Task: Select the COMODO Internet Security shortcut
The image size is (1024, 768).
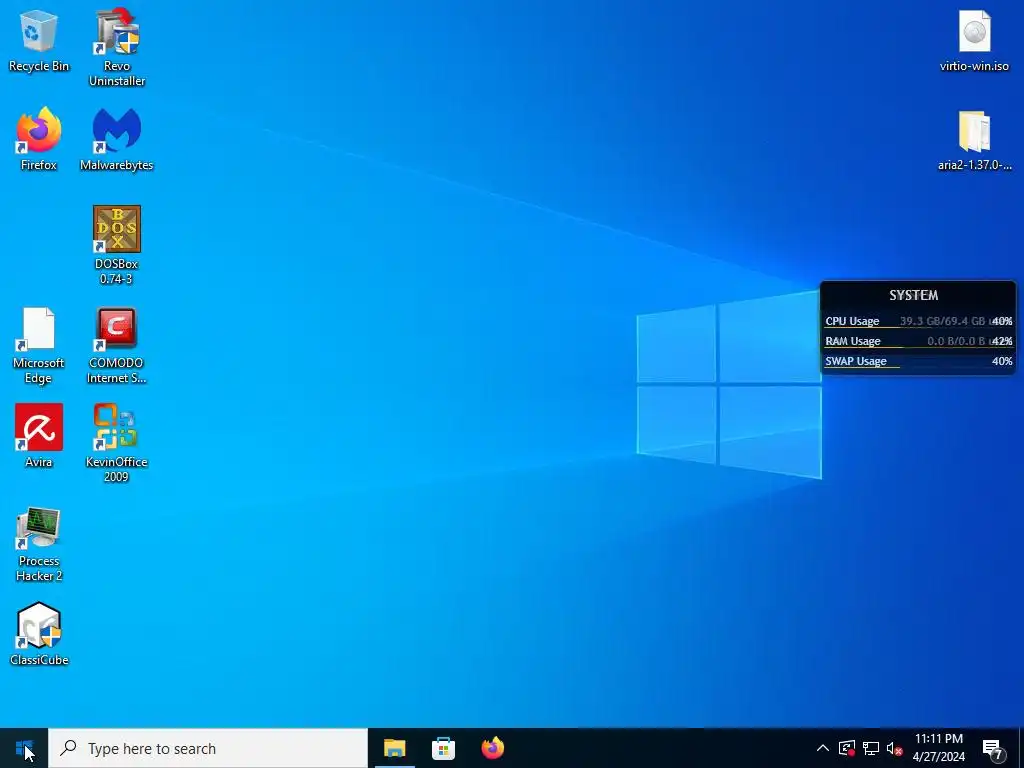Action: (x=116, y=345)
